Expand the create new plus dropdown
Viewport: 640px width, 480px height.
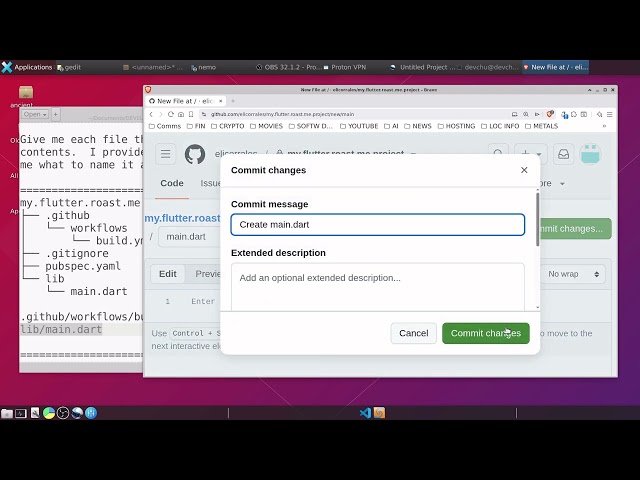point(531,153)
